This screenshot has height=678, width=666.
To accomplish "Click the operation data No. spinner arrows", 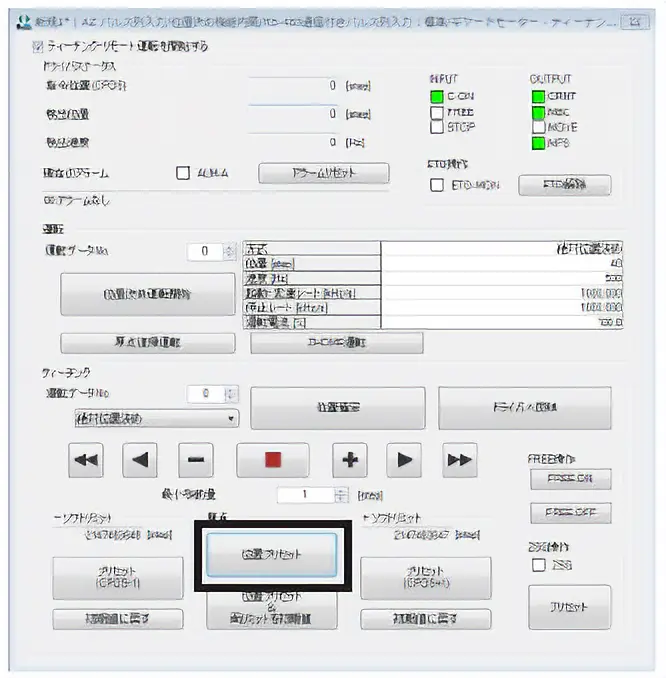I will pos(229,251).
